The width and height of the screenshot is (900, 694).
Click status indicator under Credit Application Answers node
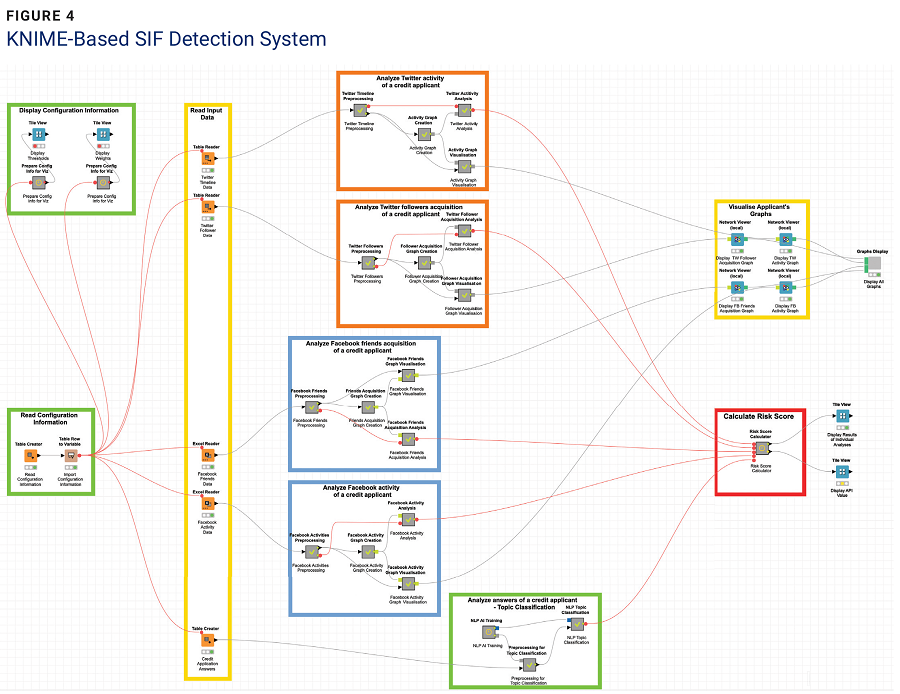coord(208,652)
